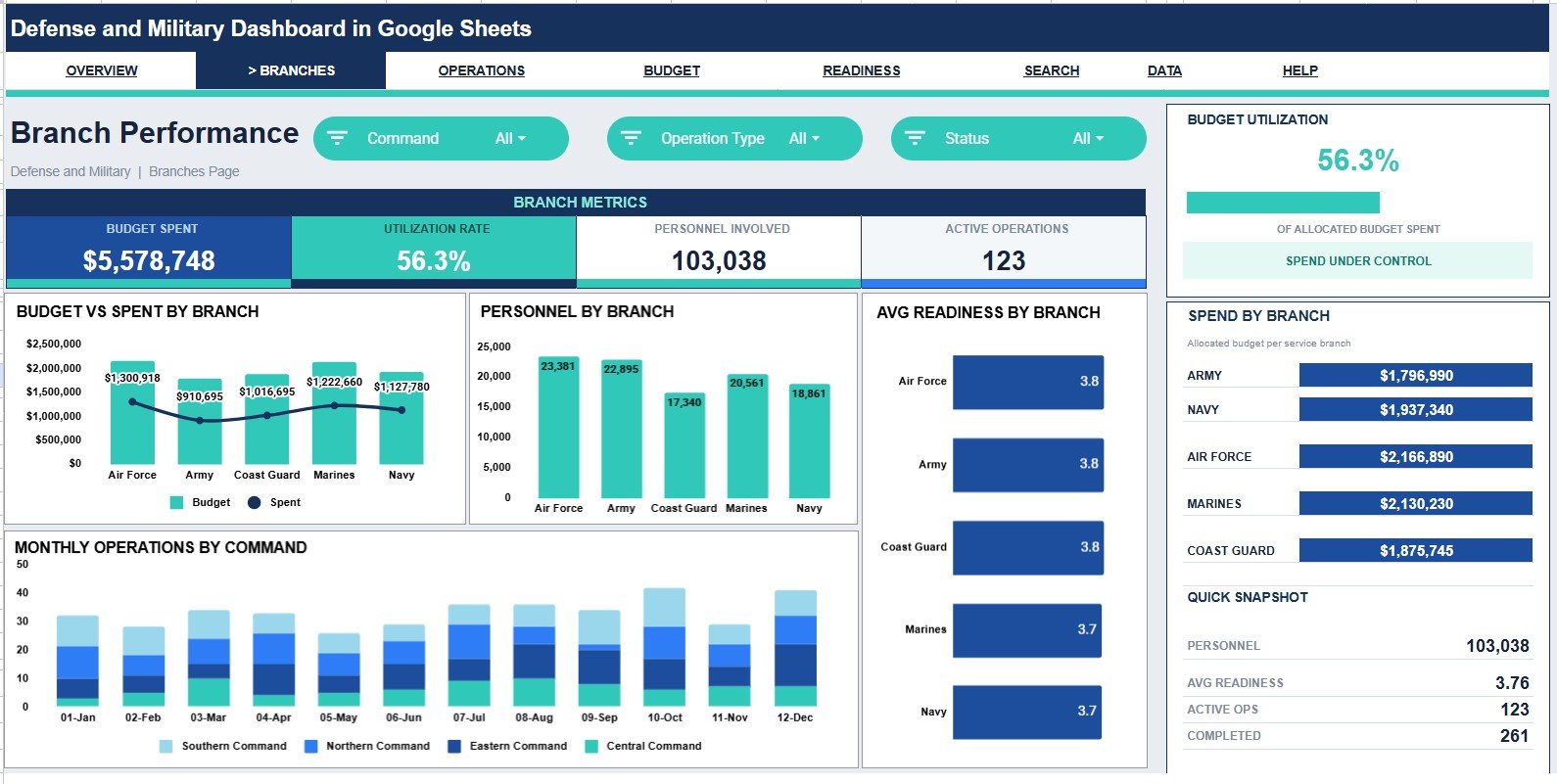
Task: Click the Eastern Command legend swatch
Action: (x=454, y=746)
